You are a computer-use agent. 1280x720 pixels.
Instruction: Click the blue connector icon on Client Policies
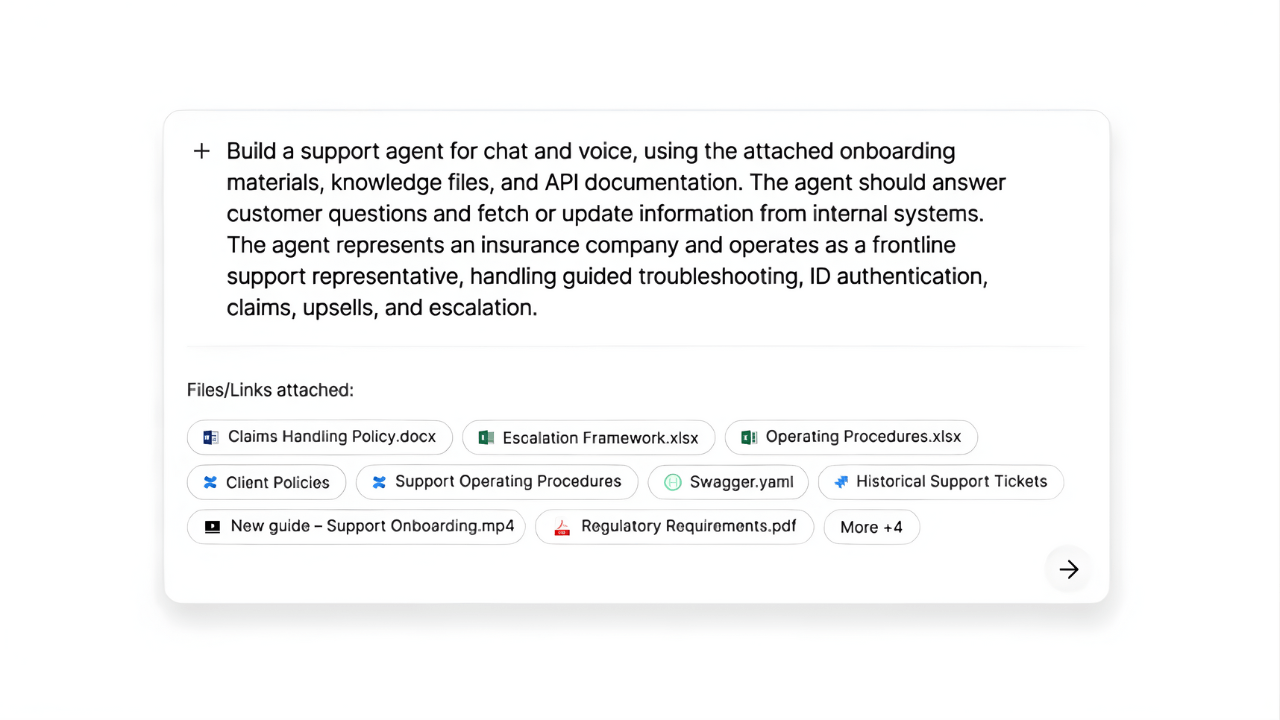point(210,482)
